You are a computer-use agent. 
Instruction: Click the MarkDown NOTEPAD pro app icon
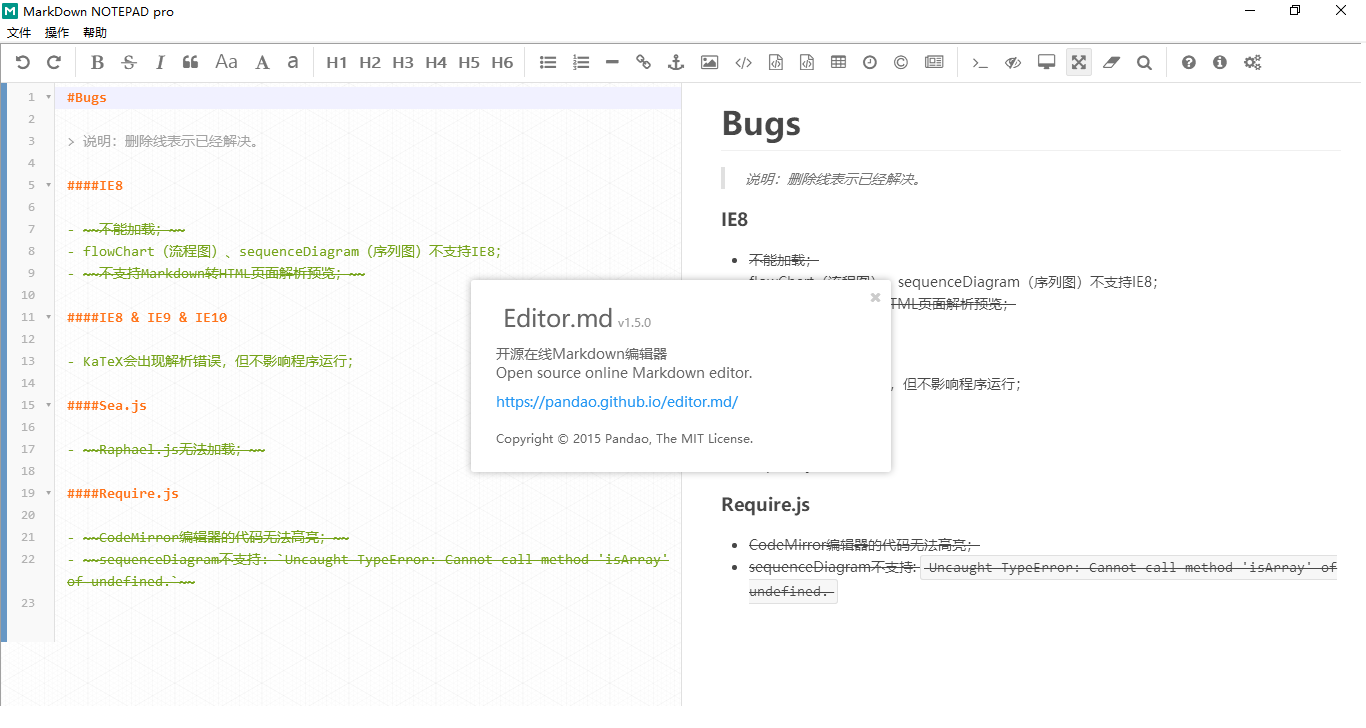click(10, 11)
